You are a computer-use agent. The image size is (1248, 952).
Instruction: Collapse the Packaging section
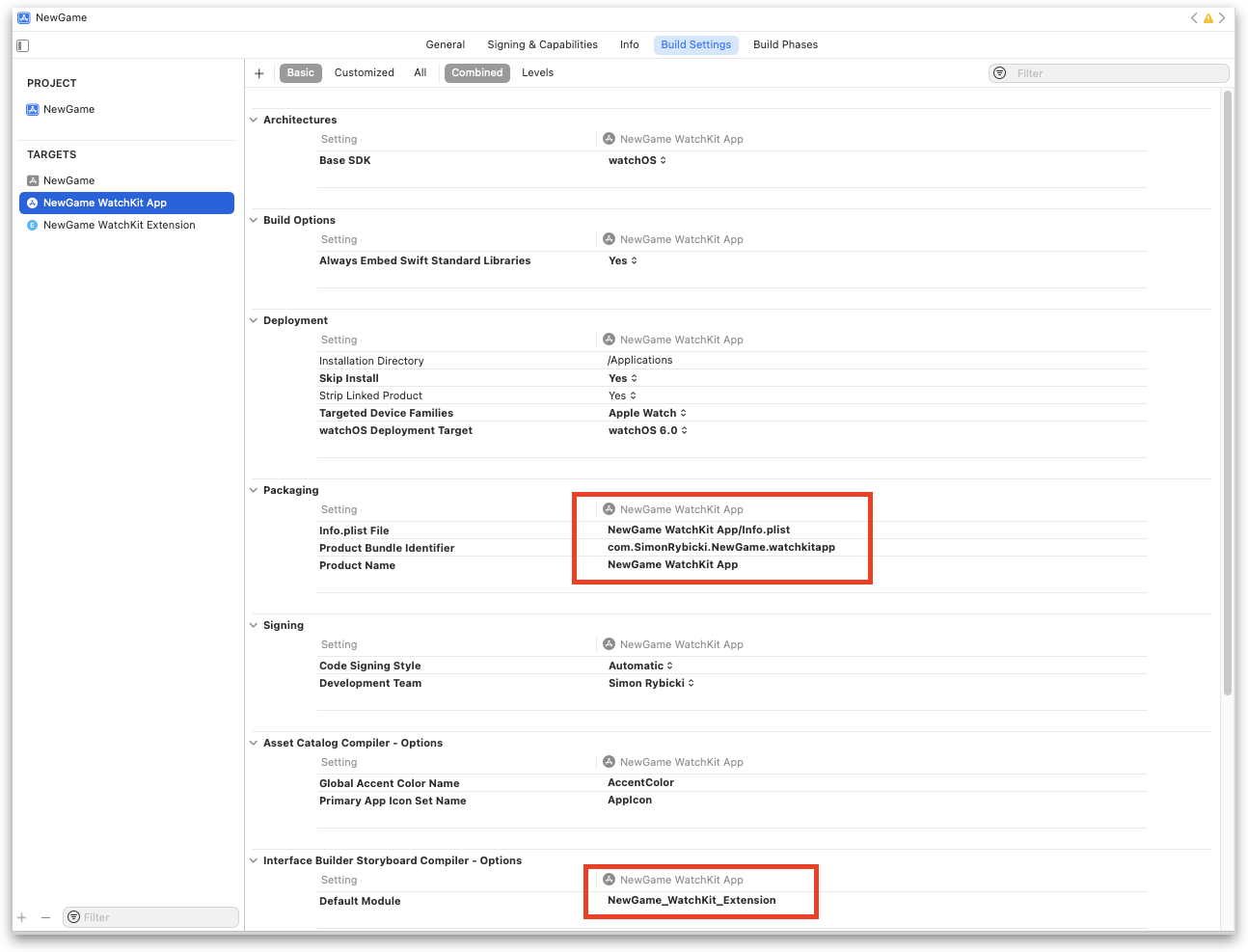tap(254, 491)
